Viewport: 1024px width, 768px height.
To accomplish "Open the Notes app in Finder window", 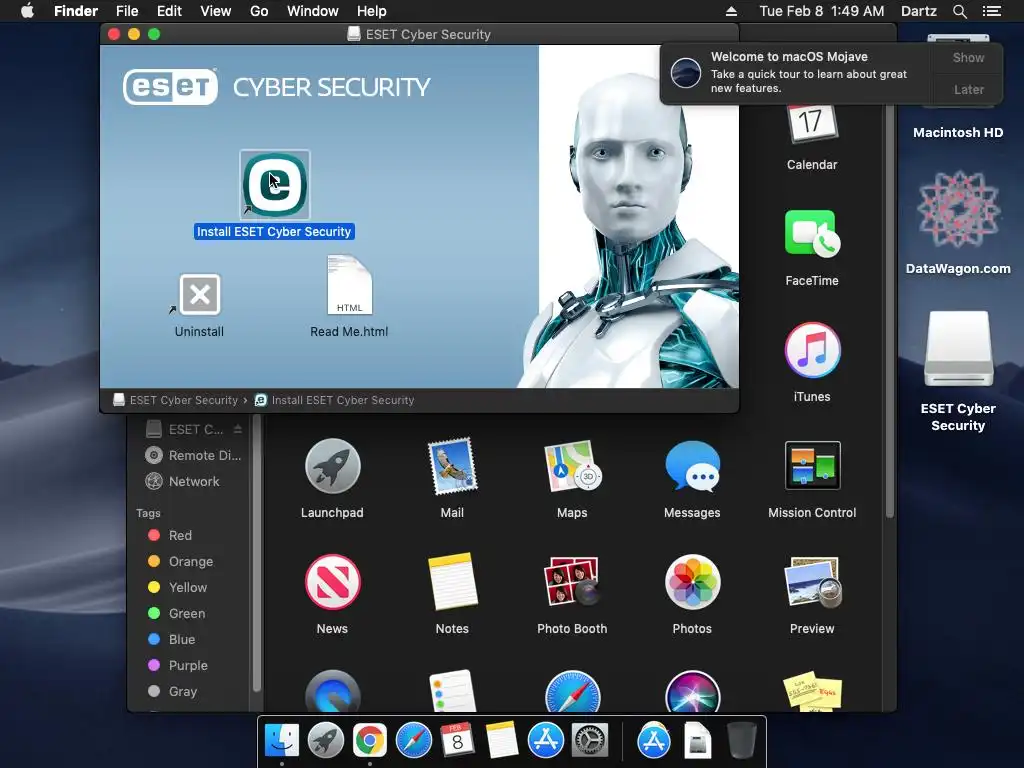I will click(x=452, y=582).
